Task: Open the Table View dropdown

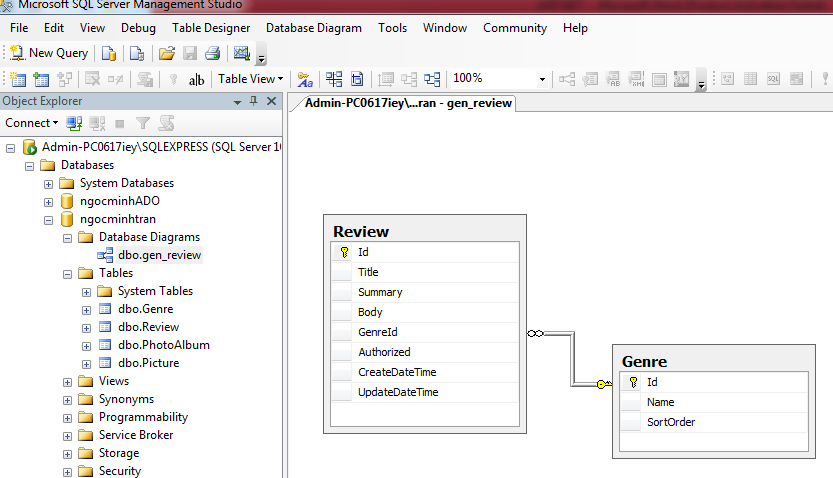Action: 250,79
